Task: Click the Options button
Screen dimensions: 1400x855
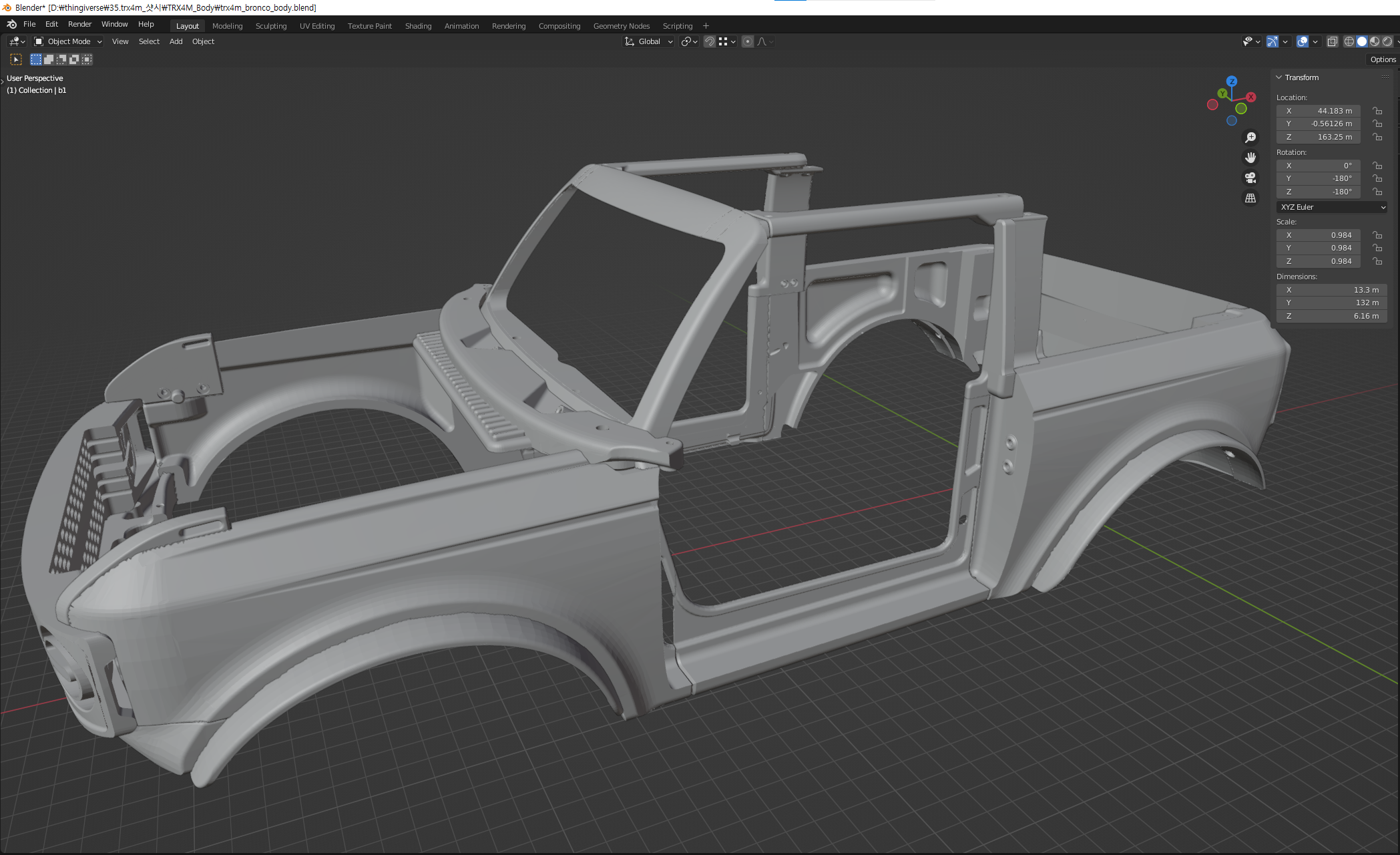Action: click(1383, 59)
